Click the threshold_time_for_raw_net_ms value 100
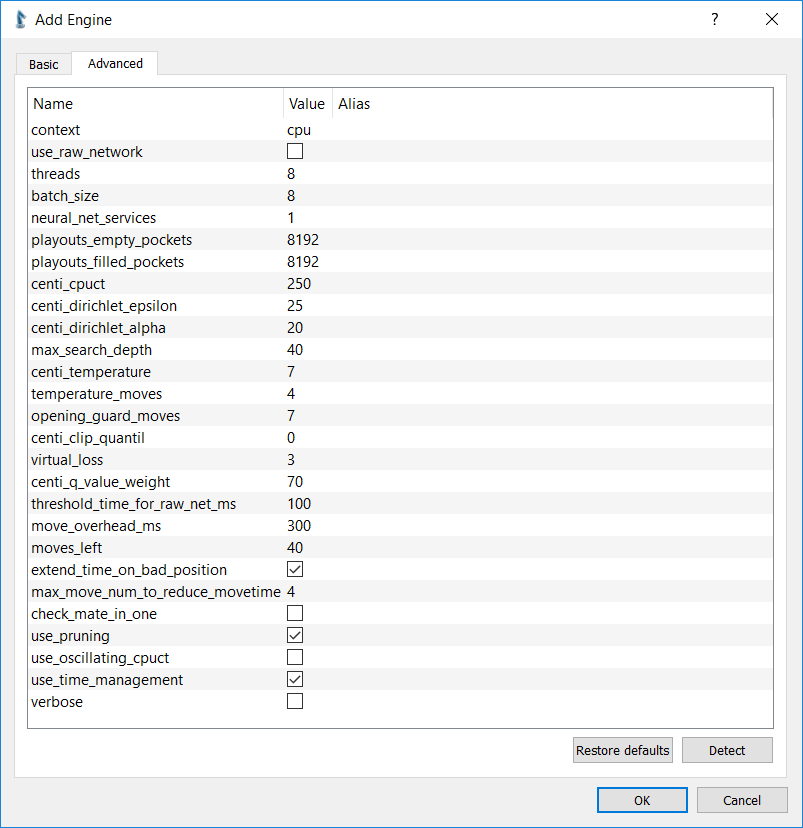This screenshot has height=828, width=803. coord(299,504)
